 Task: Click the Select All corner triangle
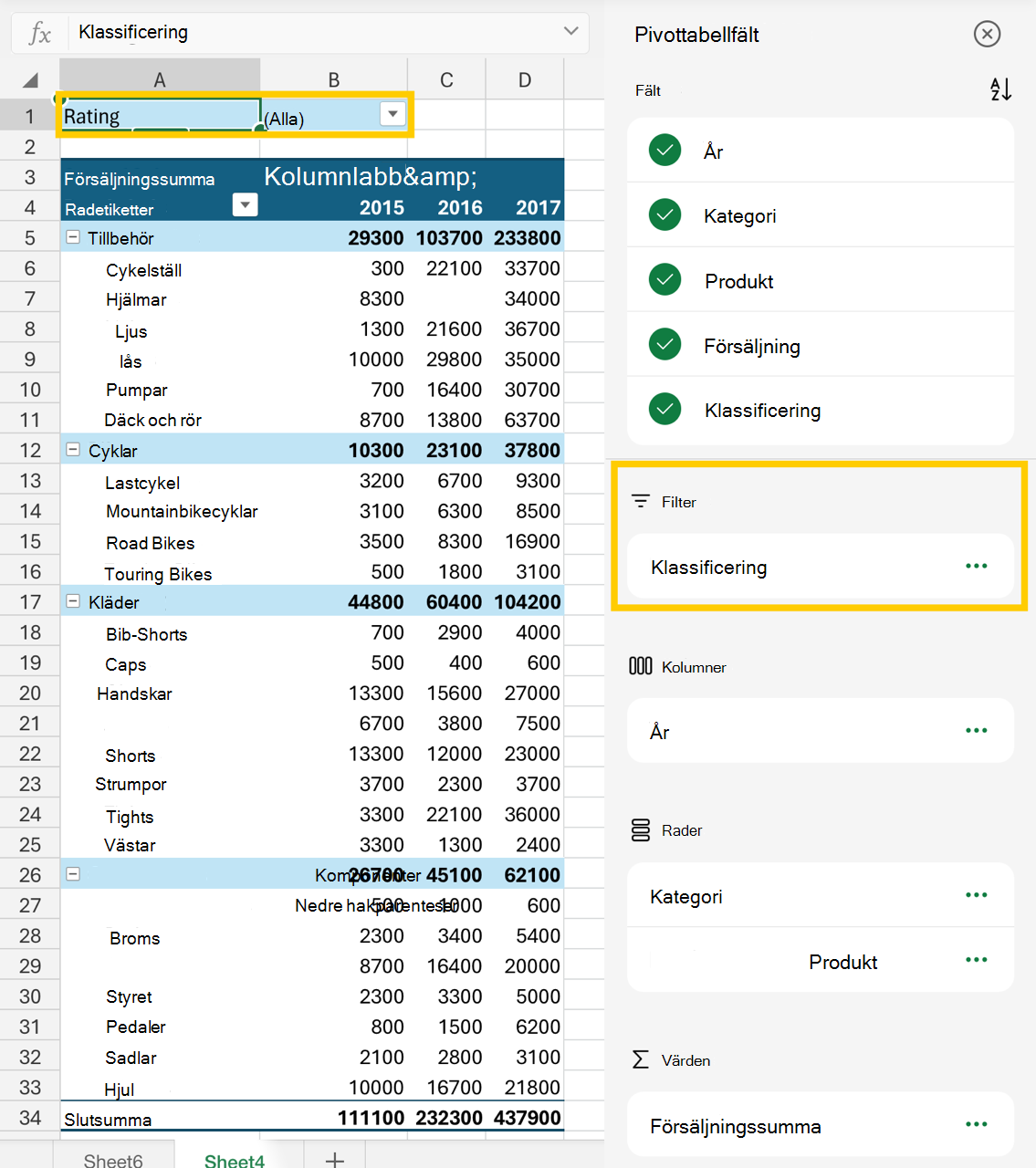tap(30, 80)
